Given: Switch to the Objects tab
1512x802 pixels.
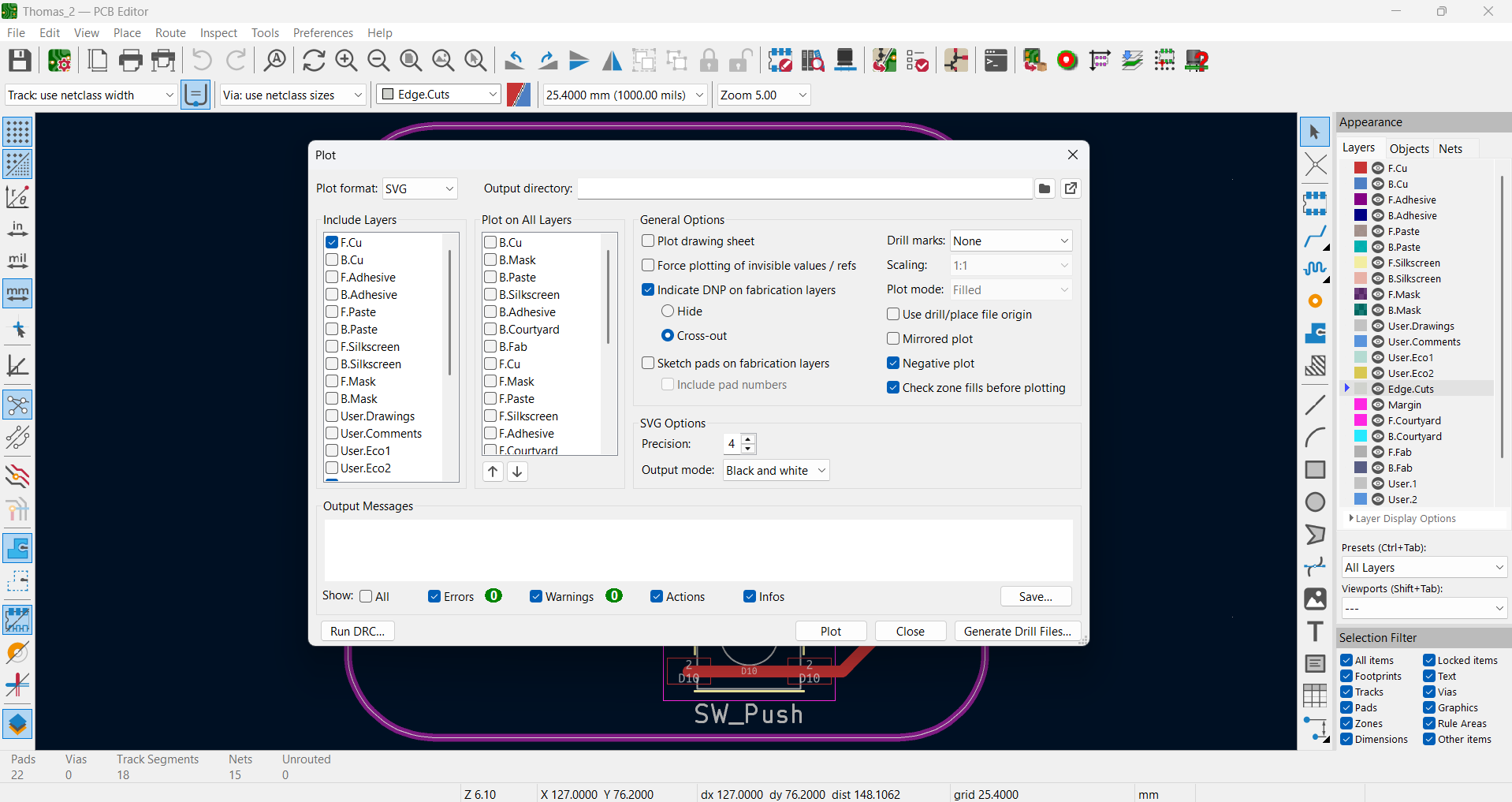Looking at the screenshot, I should [1409, 148].
